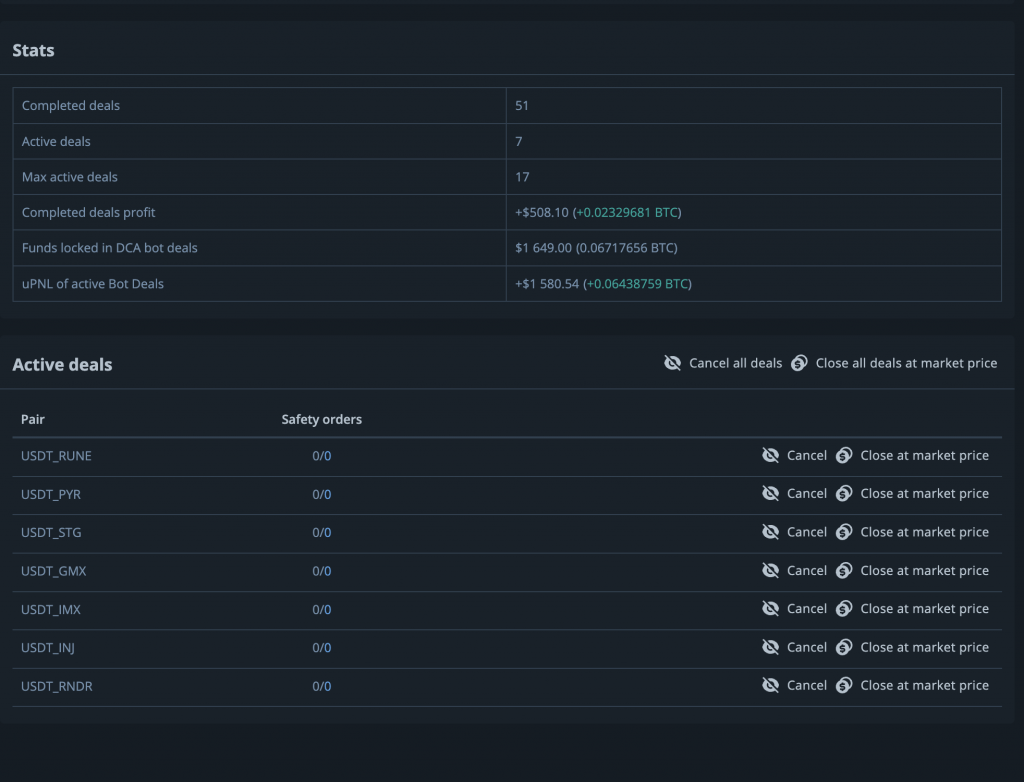Screen dimensions: 1024x782
Task: Click safety orders 0/0 for USDT_STG
Action: click(321, 533)
